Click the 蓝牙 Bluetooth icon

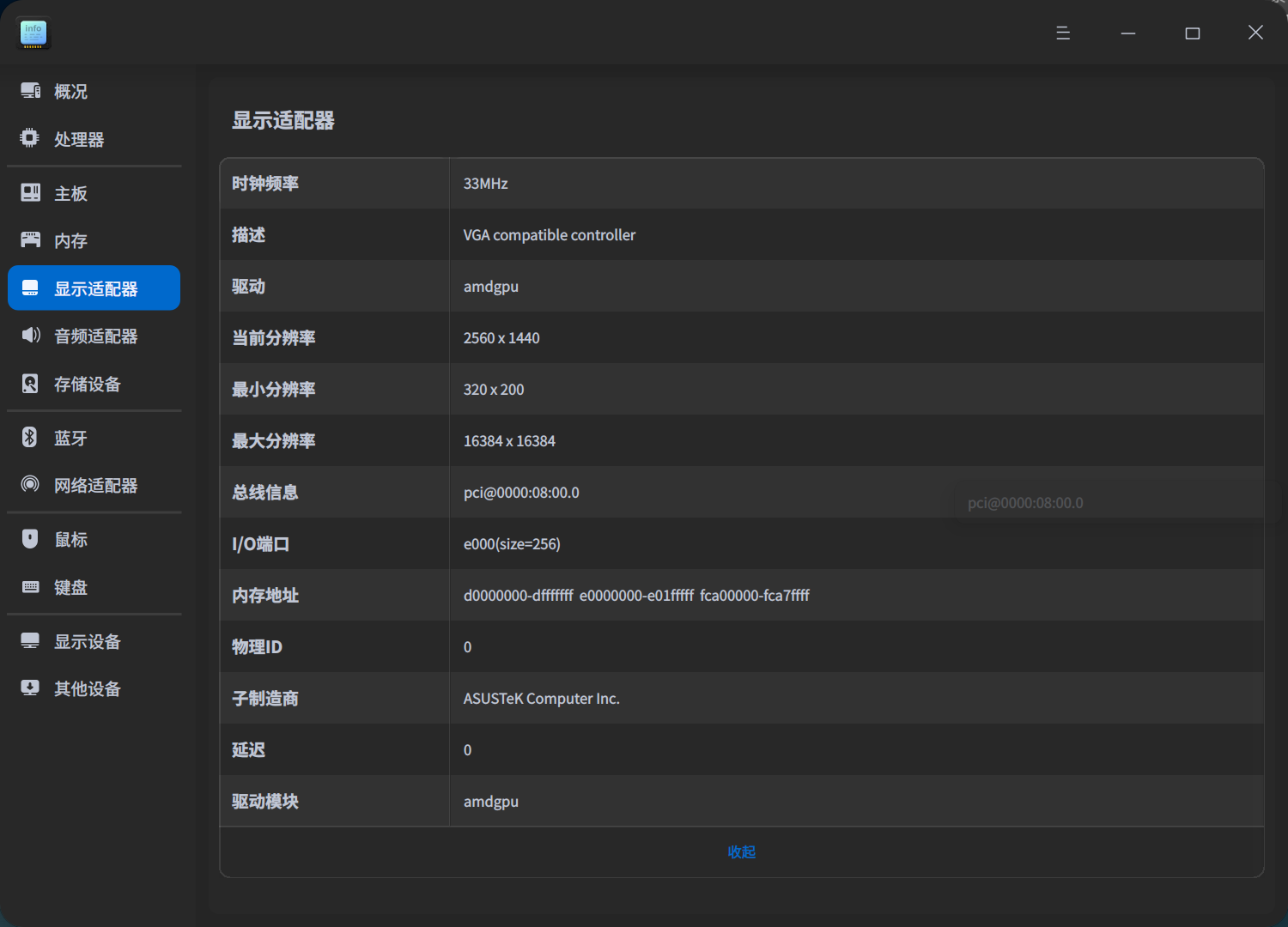[x=30, y=437]
